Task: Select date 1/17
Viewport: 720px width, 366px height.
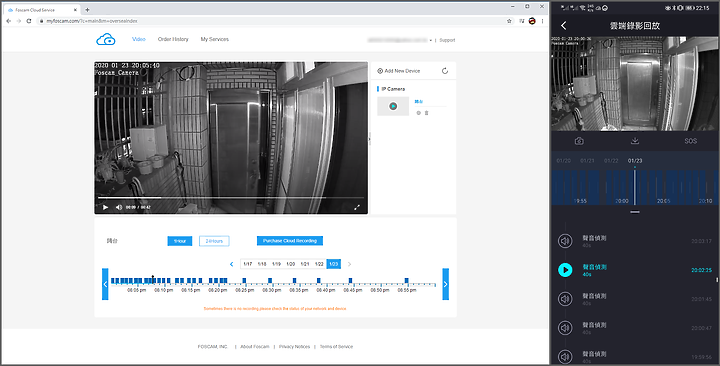Action: pyautogui.click(x=248, y=264)
